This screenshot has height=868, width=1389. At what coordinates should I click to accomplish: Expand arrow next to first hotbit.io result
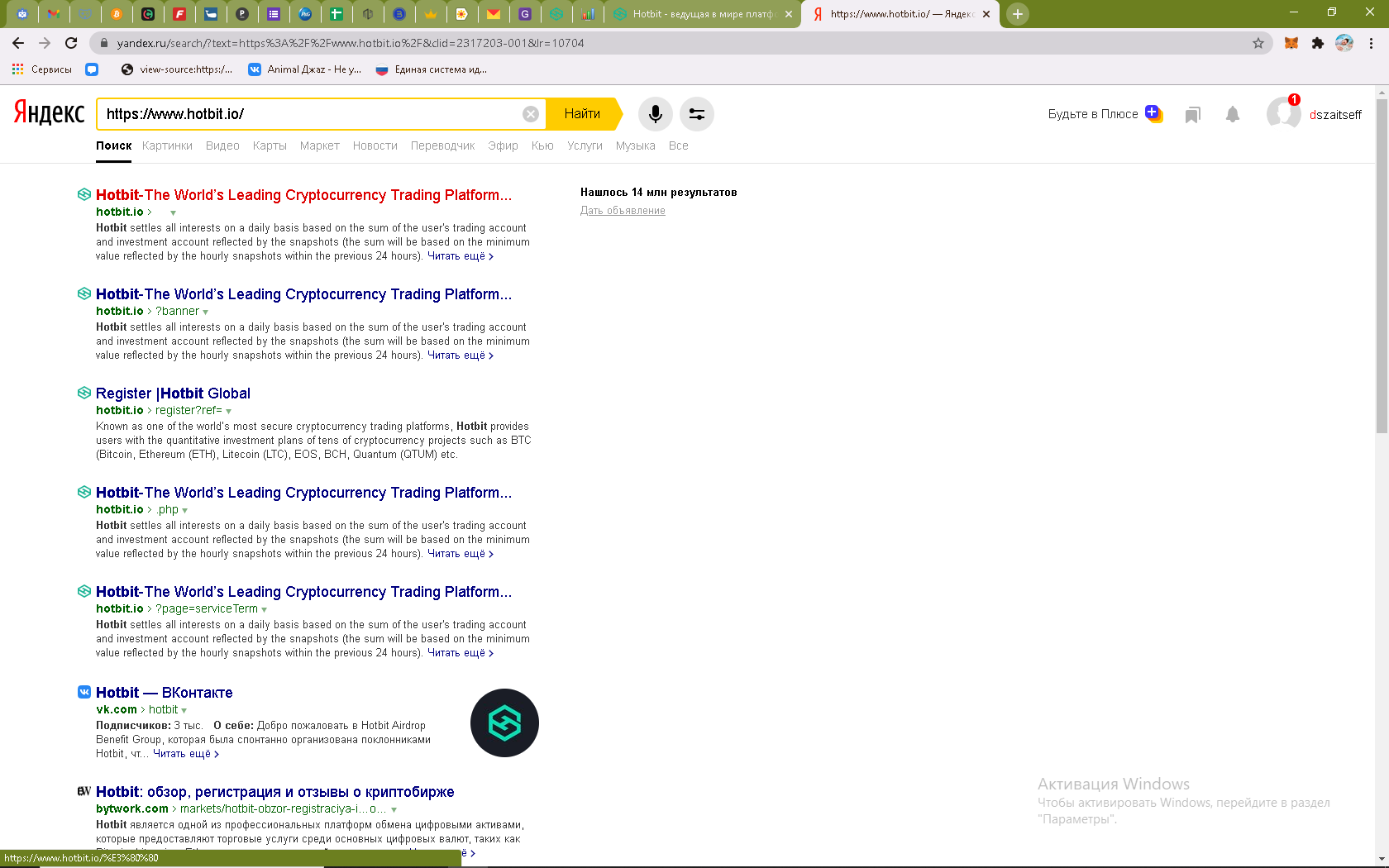click(173, 212)
